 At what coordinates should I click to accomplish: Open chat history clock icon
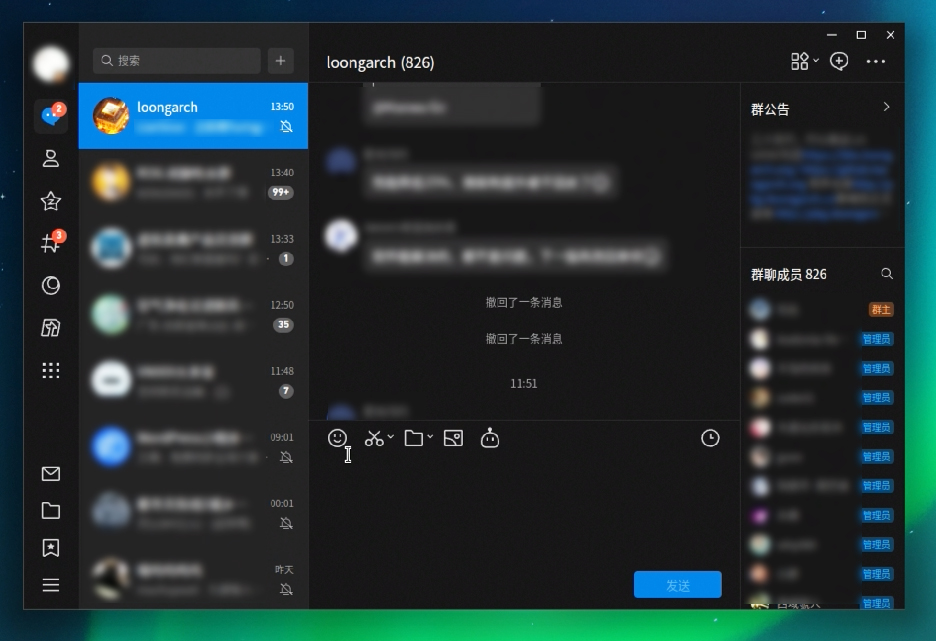pos(710,438)
